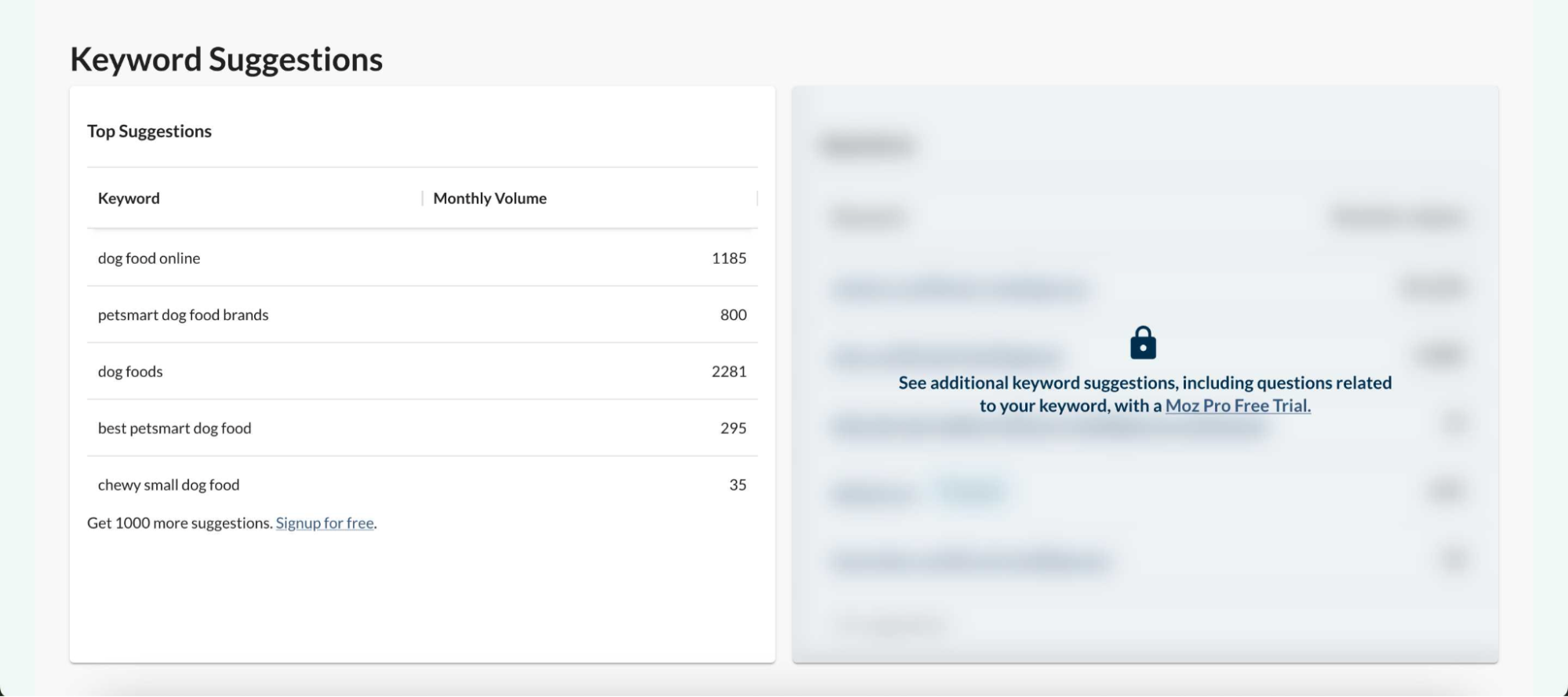Screen dimensions: 1568x697
Task: Click the 800 monthly volume value
Action: click(x=733, y=315)
